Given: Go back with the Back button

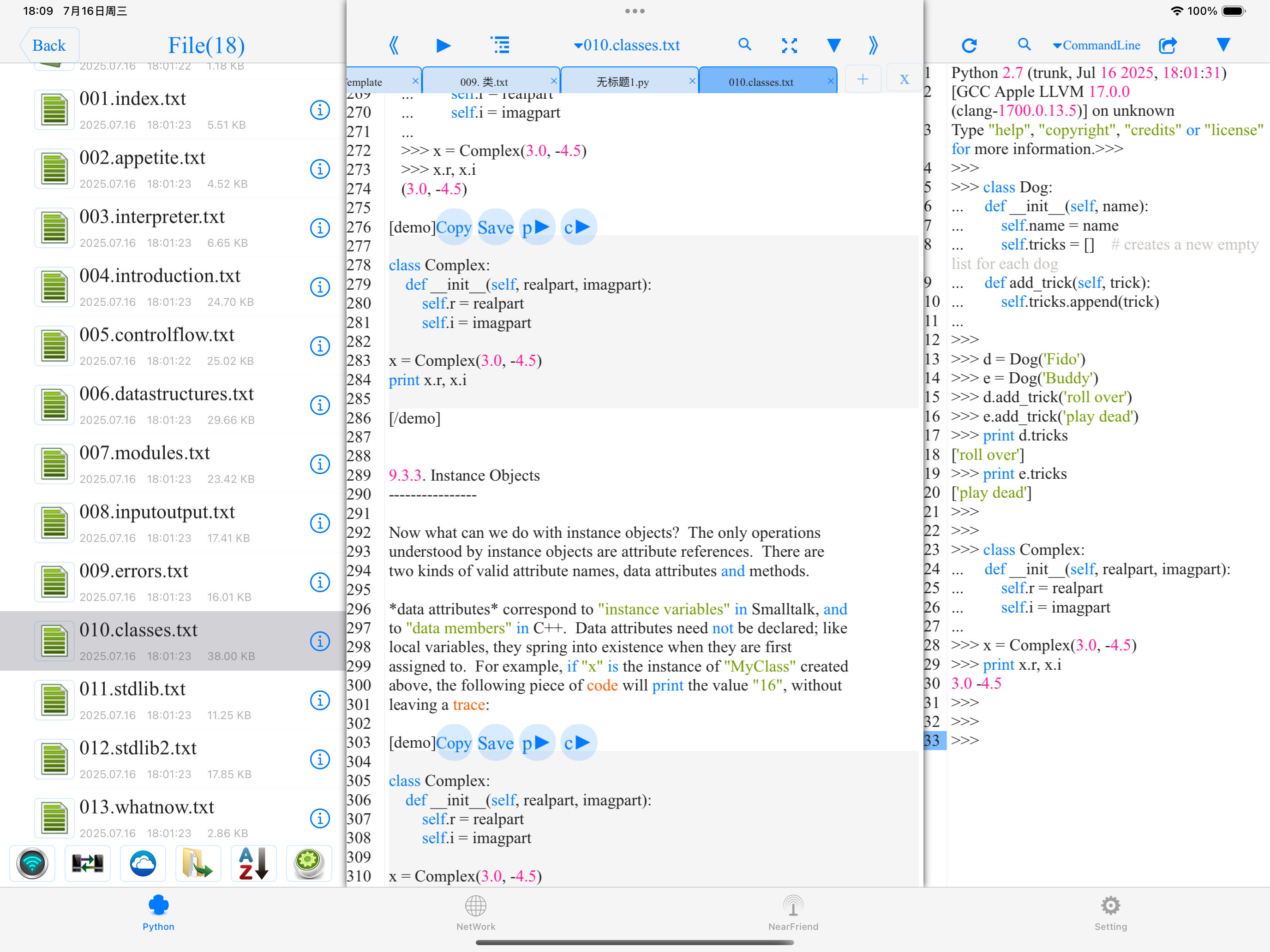Looking at the screenshot, I should point(49,45).
